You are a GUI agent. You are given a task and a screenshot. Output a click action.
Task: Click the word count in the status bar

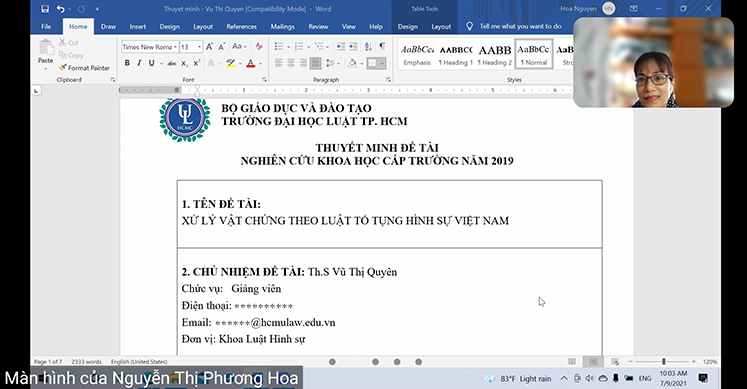[86, 362]
